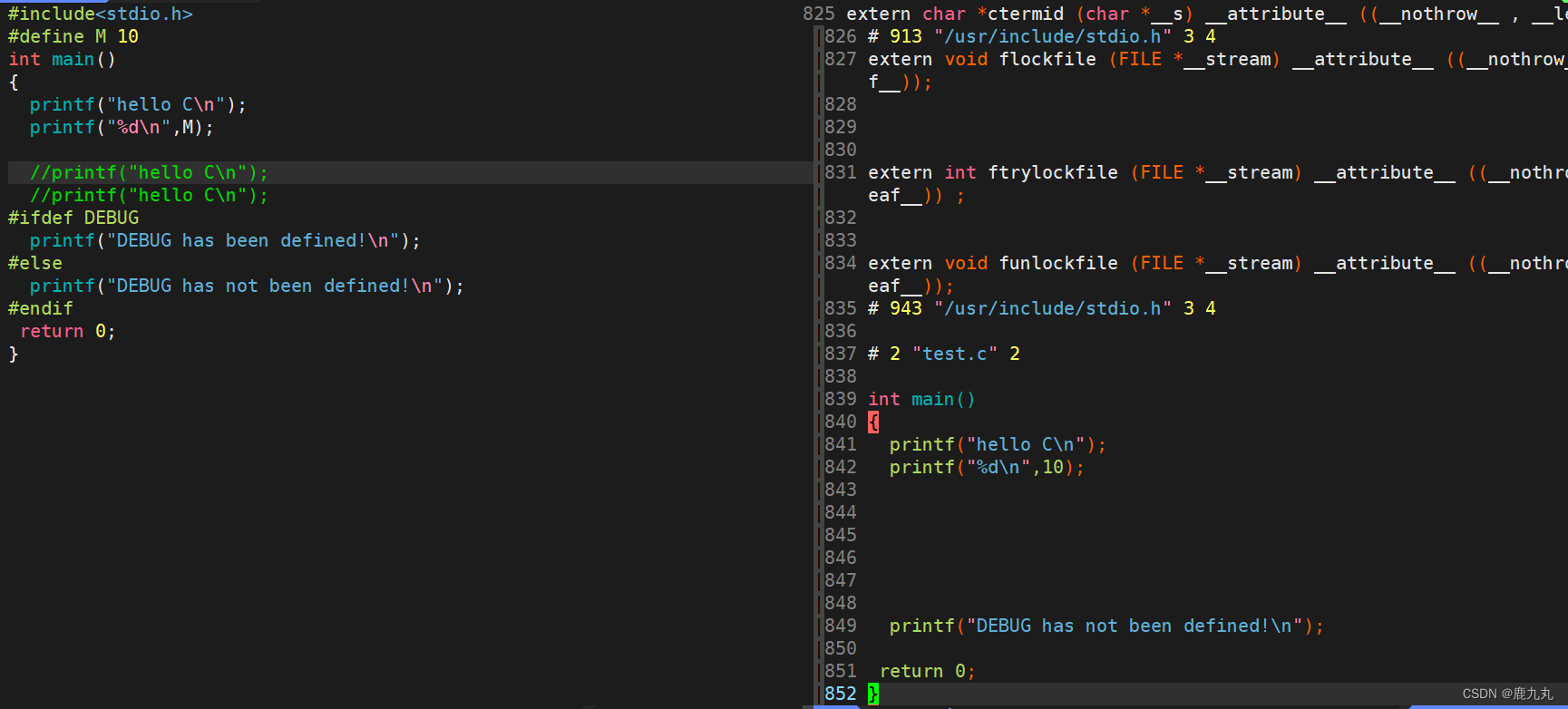Screen dimensions: 1568x709
Task: Click return 0; on line 851
Action: pyautogui.click(x=928, y=671)
